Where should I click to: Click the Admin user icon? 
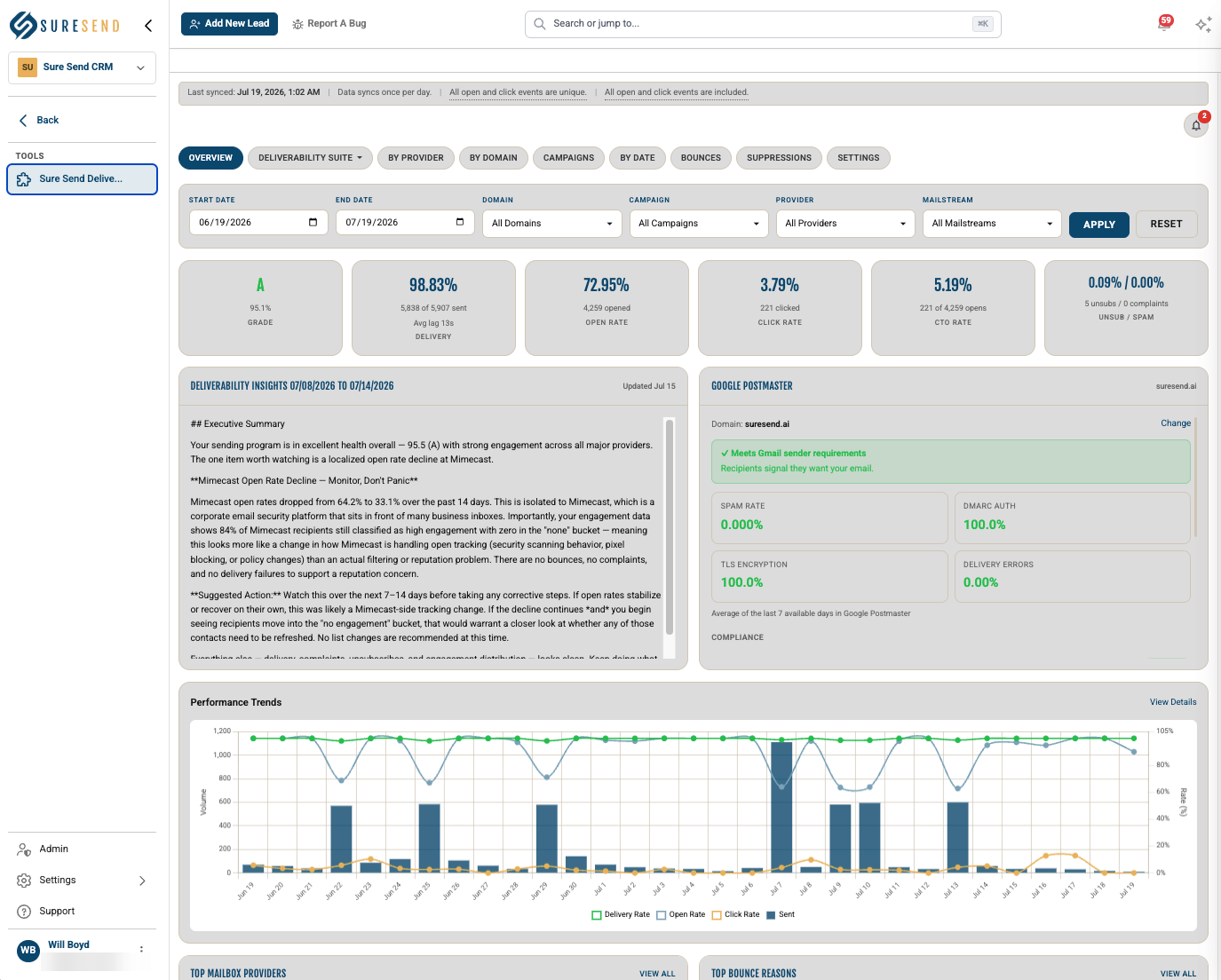coord(24,850)
